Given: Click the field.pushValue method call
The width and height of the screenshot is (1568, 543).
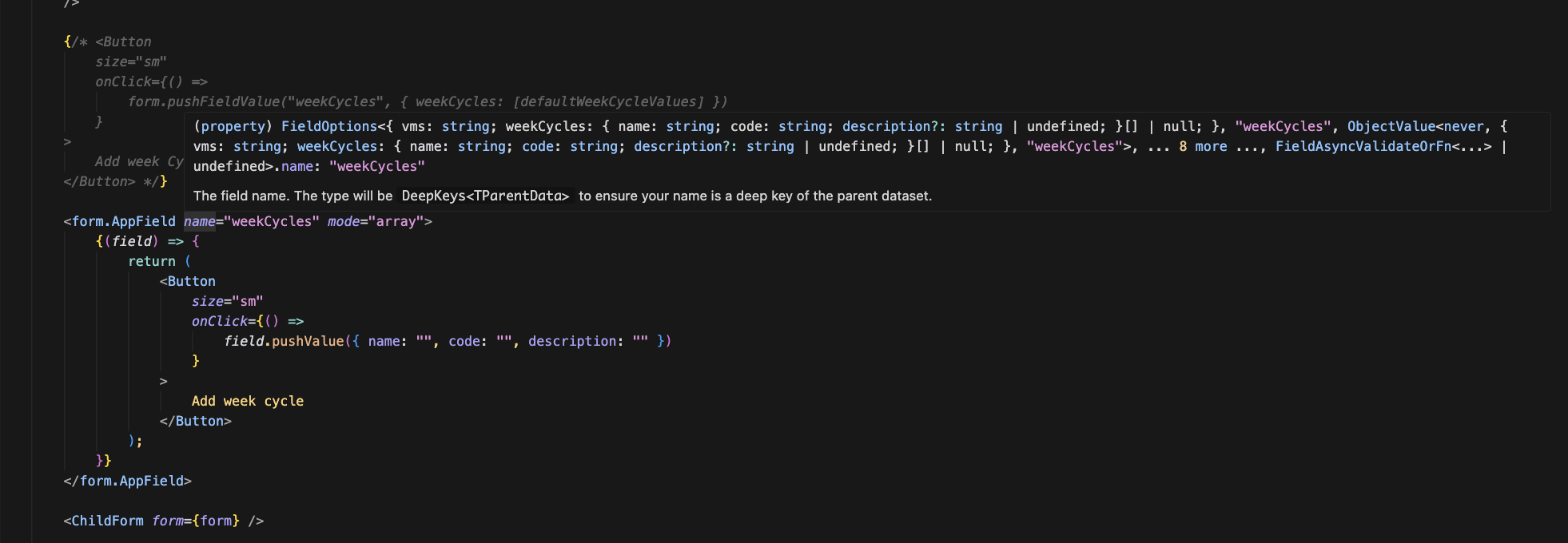Looking at the screenshot, I should [284, 341].
